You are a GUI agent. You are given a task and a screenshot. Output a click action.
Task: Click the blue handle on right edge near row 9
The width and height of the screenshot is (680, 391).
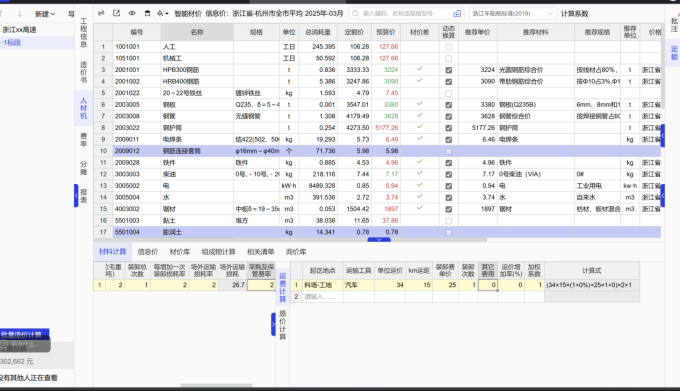point(662,135)
